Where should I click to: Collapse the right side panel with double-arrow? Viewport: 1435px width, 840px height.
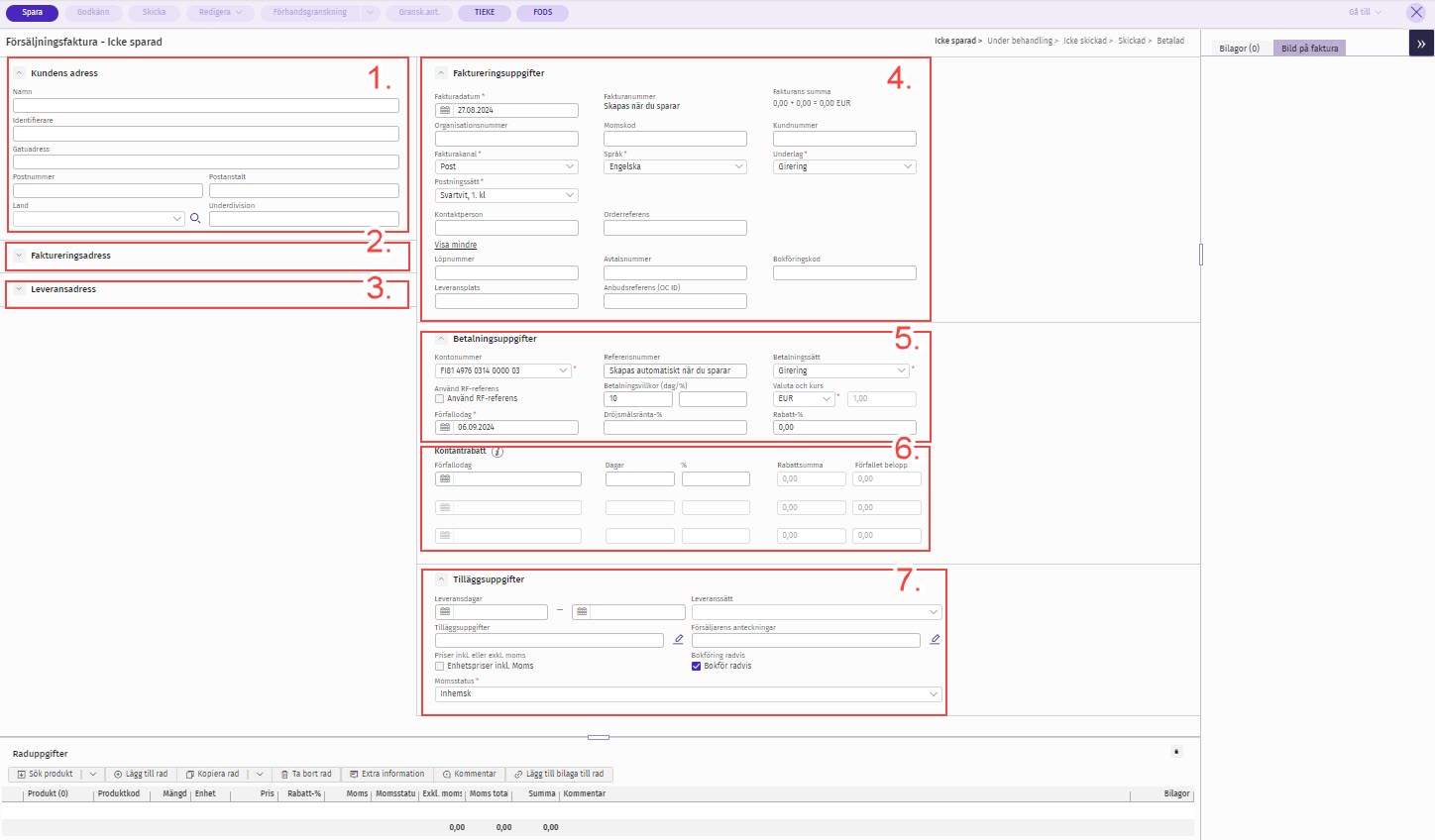pos(1421,44)
